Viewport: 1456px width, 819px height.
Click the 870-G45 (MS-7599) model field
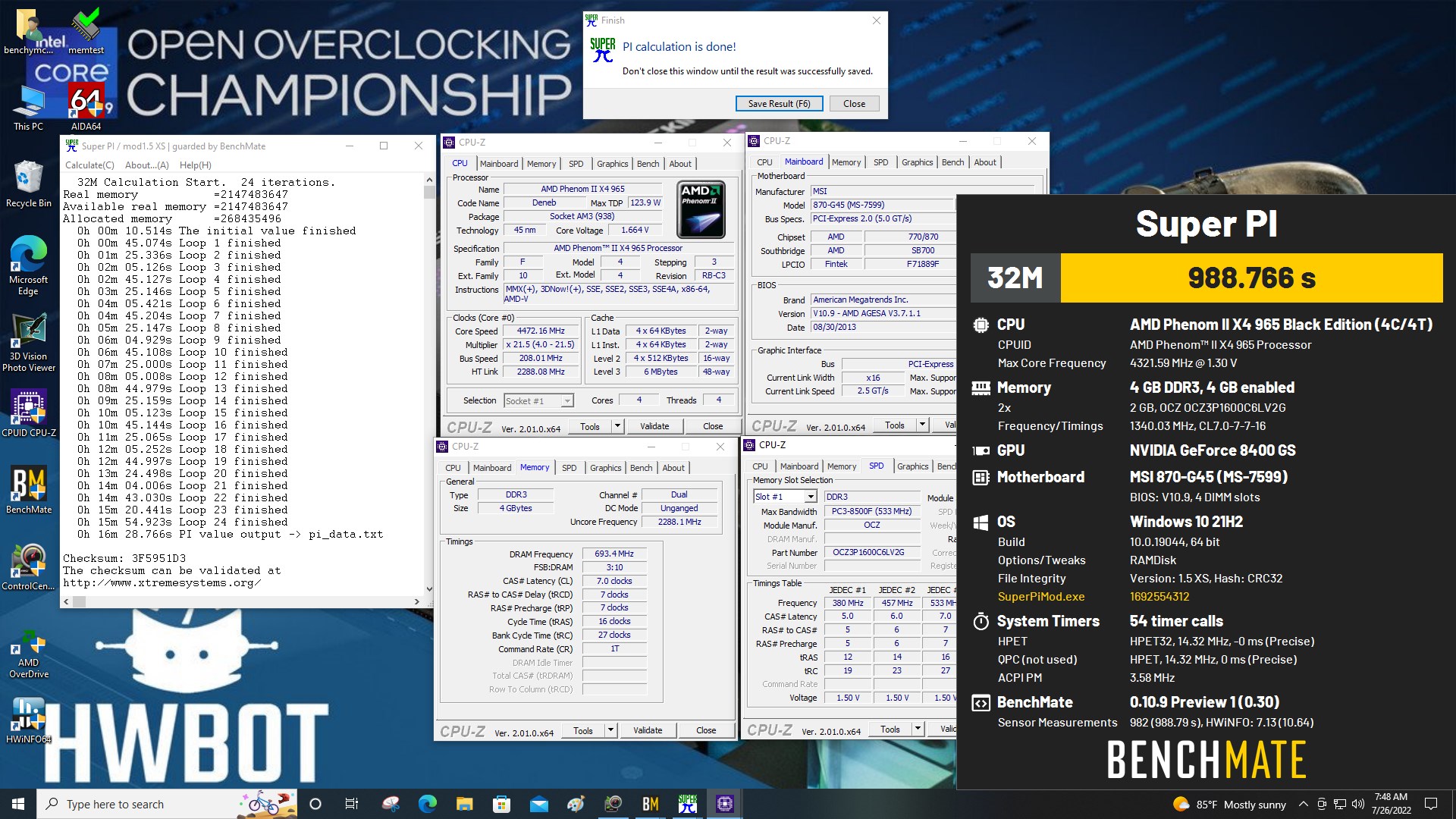(x=882, y=205)
